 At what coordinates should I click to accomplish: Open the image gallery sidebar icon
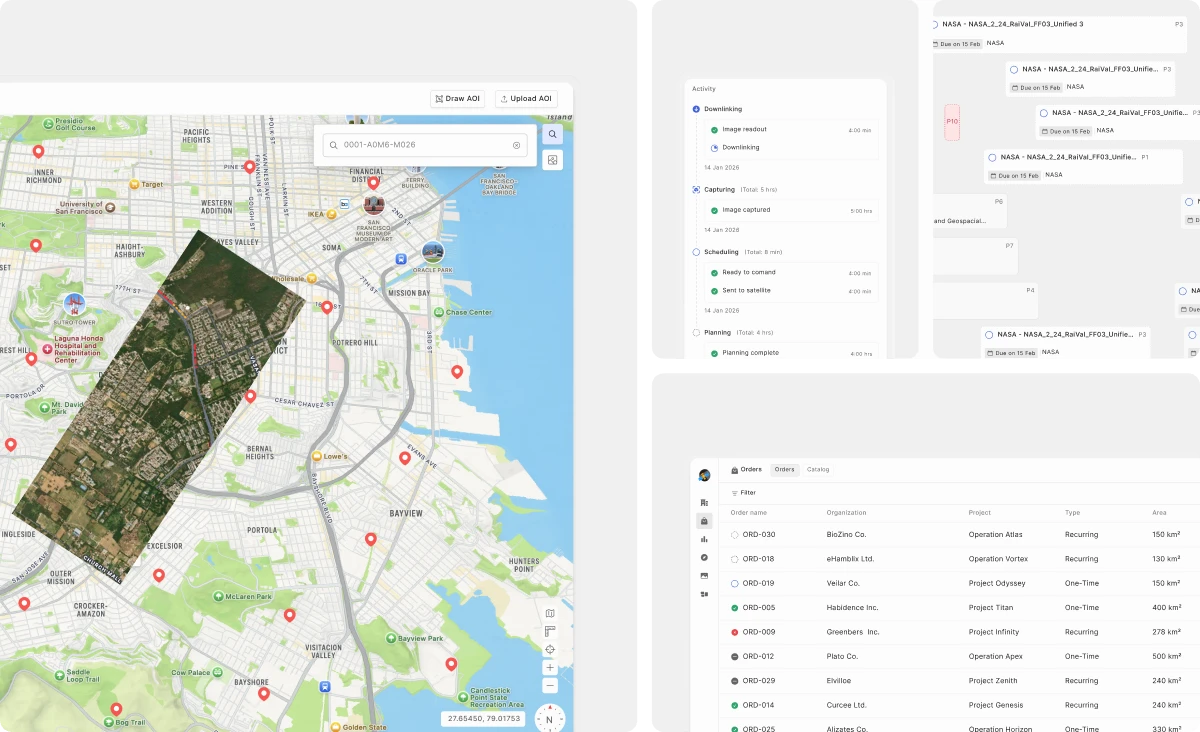click(704, 576)
